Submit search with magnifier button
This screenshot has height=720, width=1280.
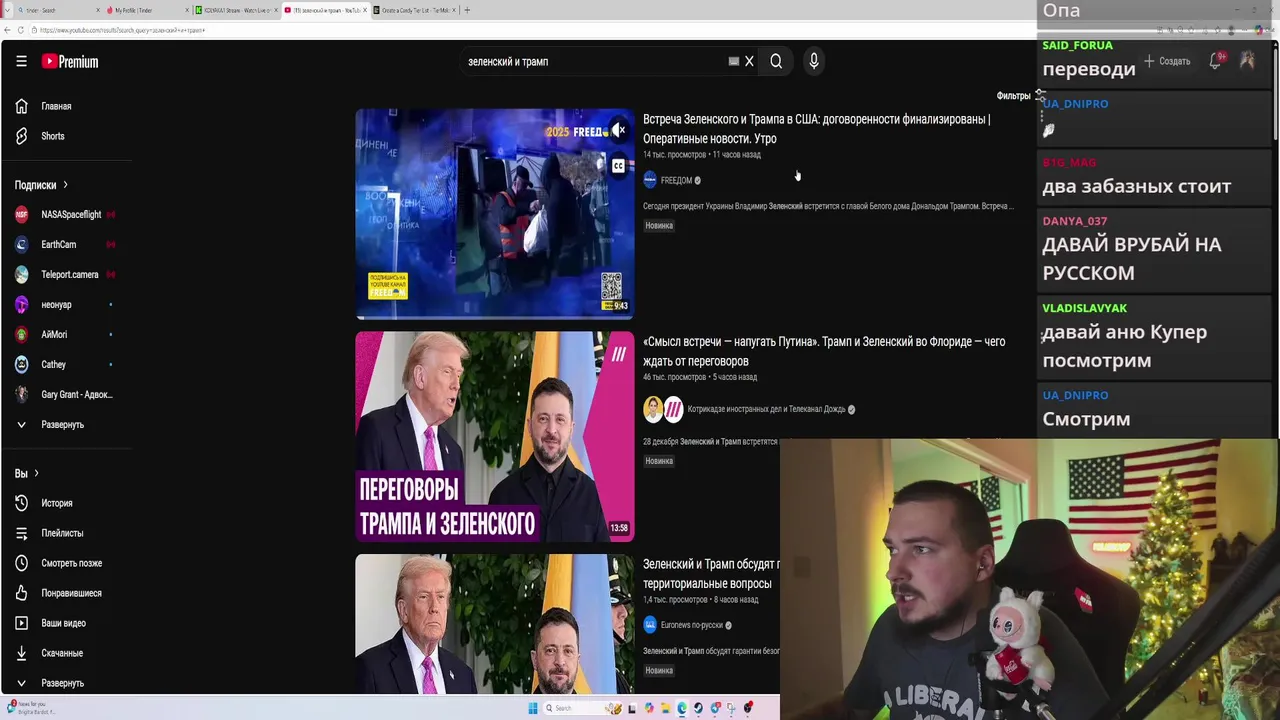[x=776, y=61]
